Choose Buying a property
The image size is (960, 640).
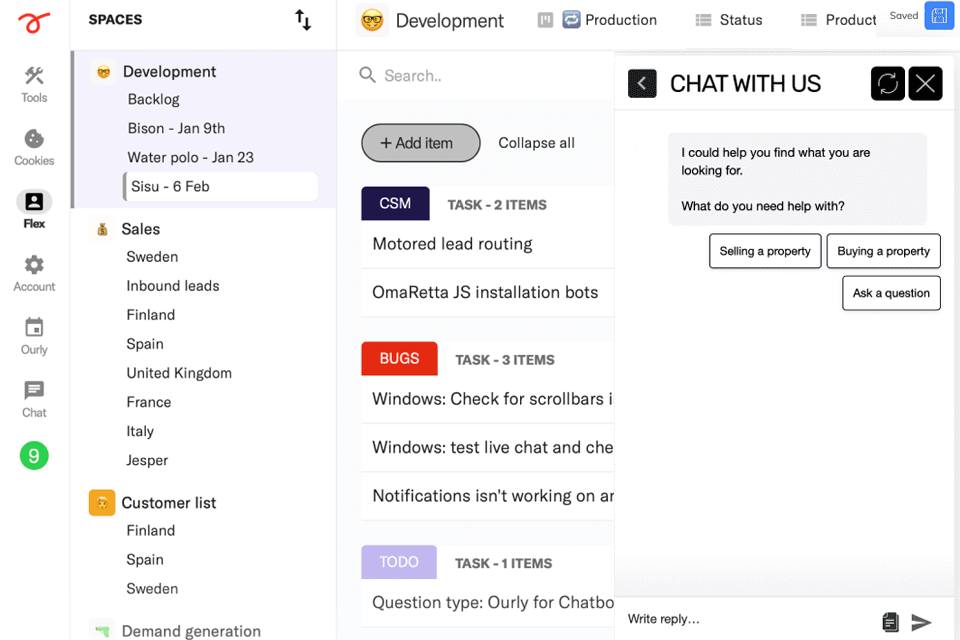883,251
